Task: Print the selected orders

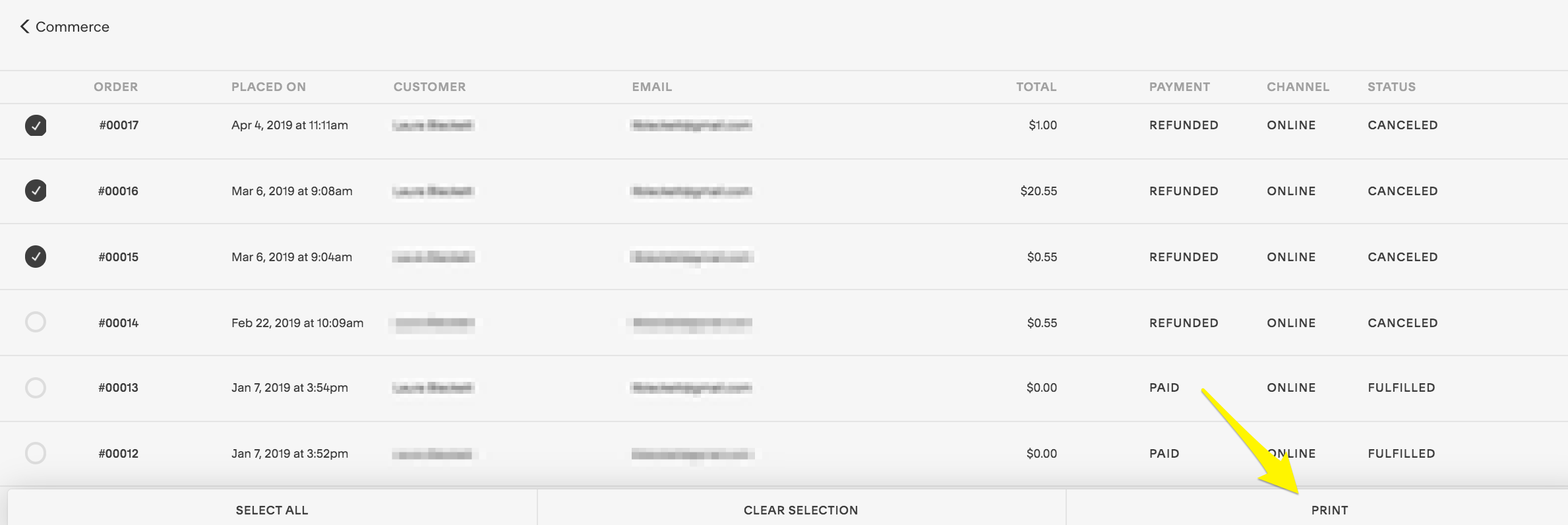Action: (x=1329, y=510)
